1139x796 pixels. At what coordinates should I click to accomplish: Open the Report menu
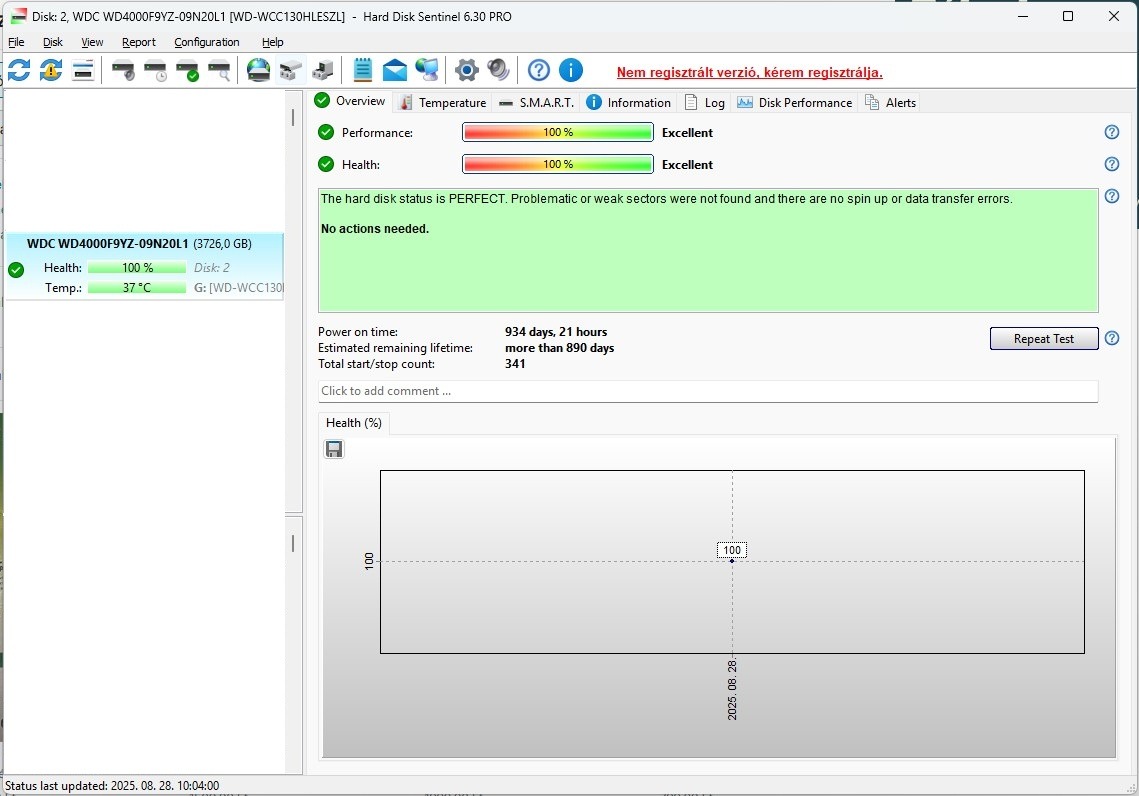pyautogui.click(x=139, y=42)
